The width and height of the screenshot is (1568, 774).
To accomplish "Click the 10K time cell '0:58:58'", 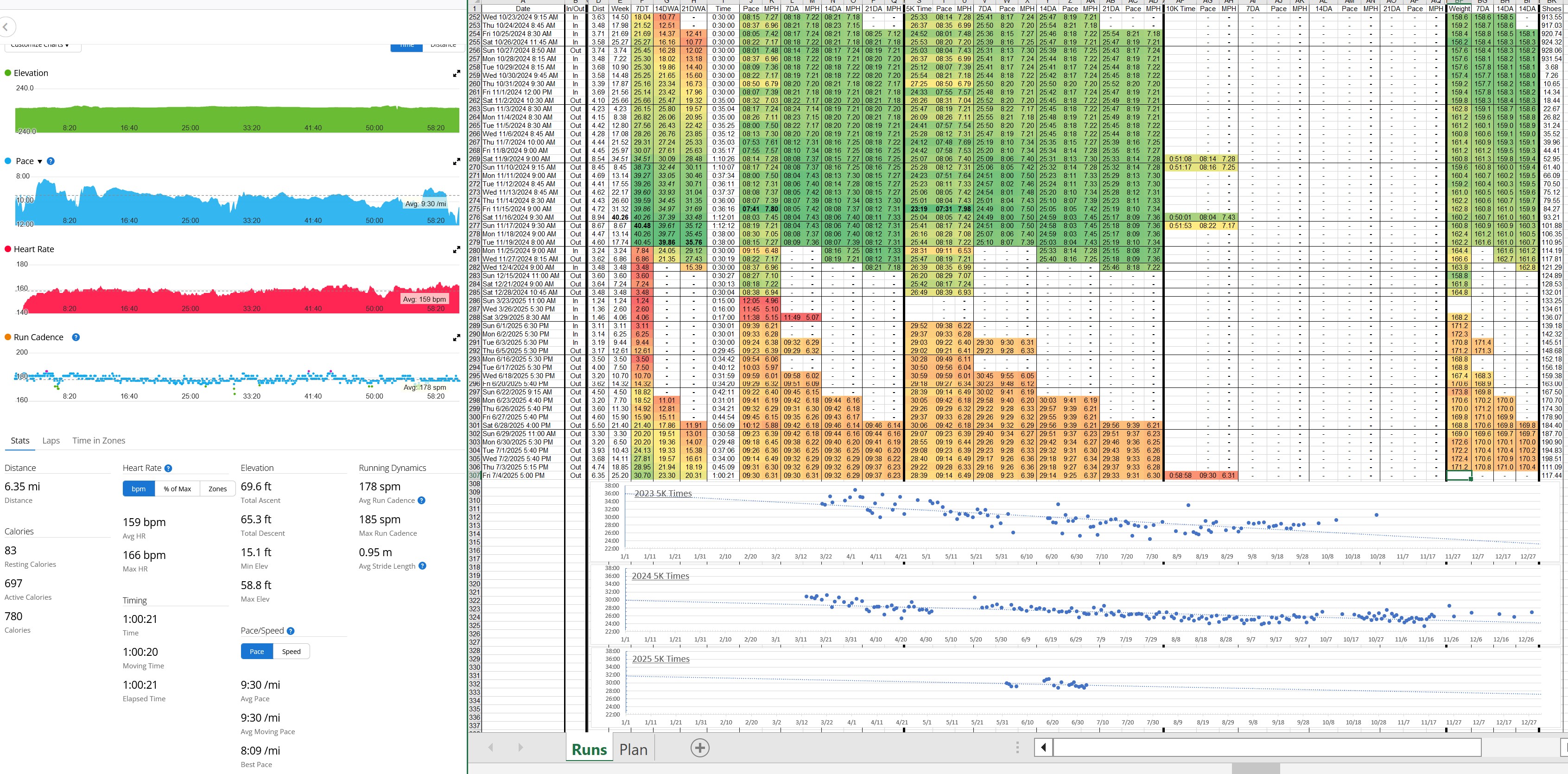I will click(x=1180, y=475).
